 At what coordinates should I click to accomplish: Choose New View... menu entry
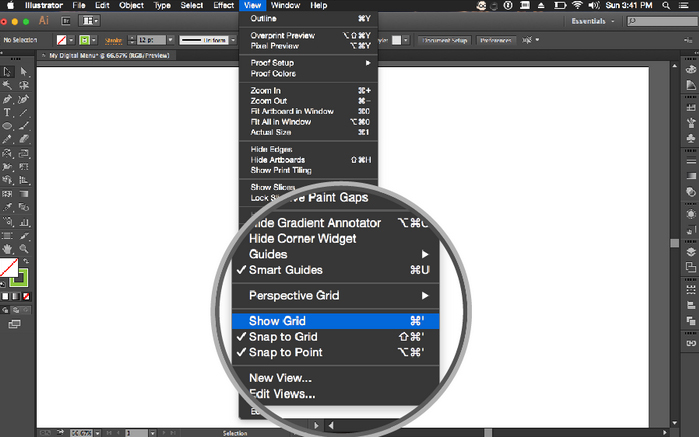click(x=335, y=378)
